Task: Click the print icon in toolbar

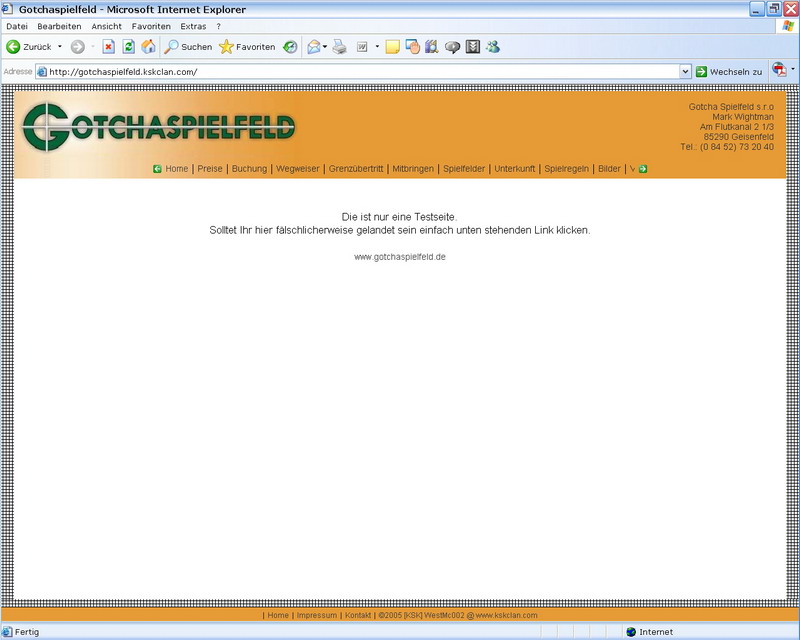Action: tap(340, 47)
